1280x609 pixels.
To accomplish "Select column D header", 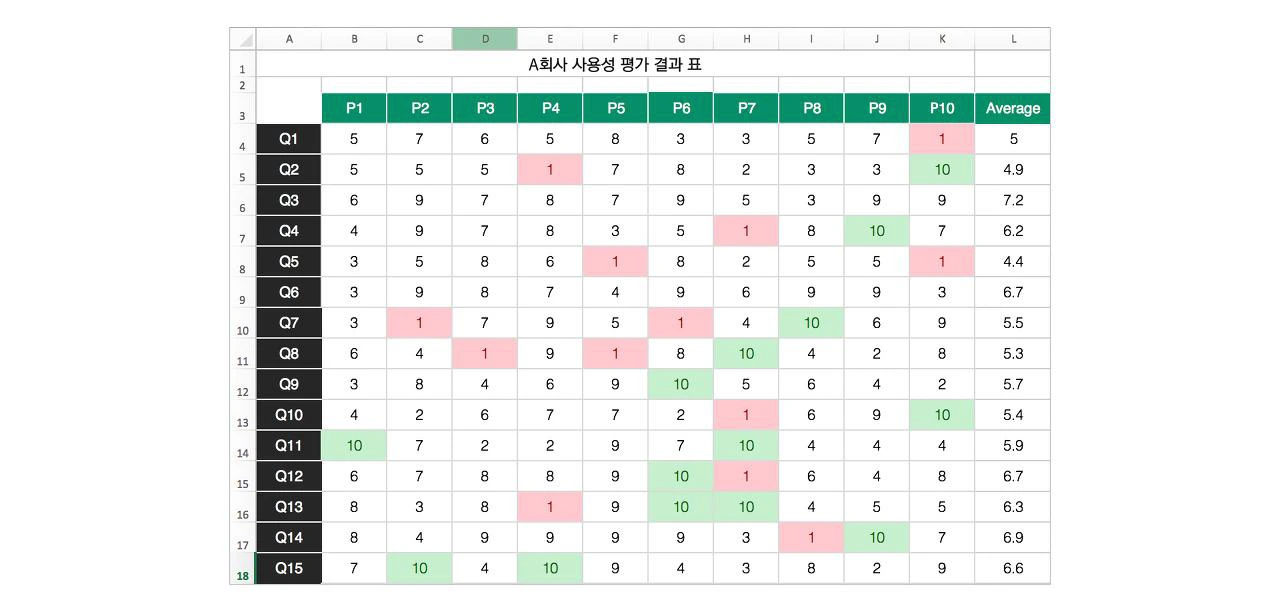I will coord(485,39).
